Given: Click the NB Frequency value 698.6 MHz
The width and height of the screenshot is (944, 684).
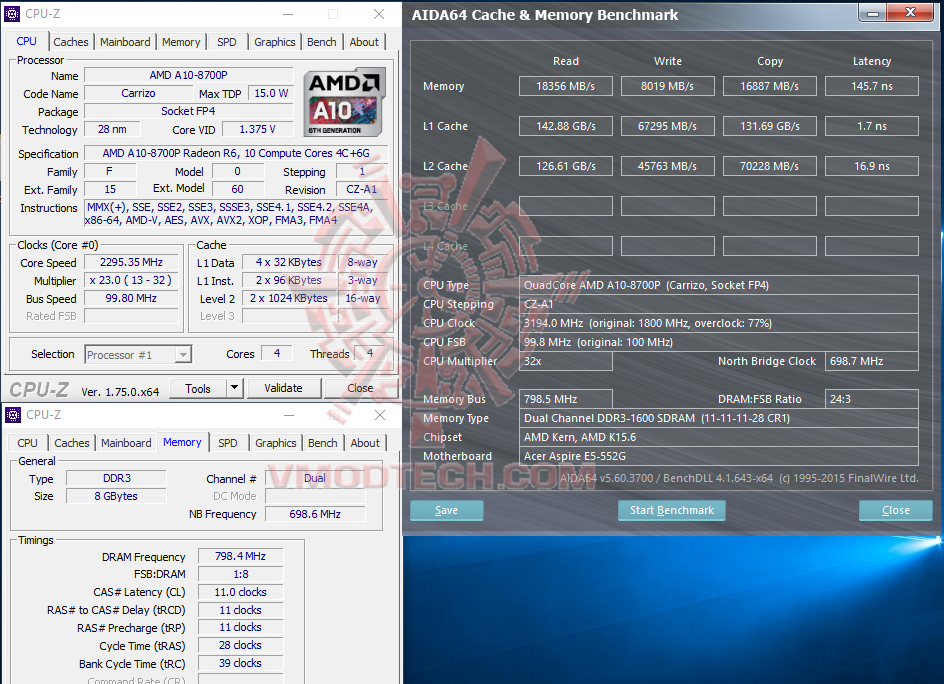Looking at the screenshot, I should [x=315, y=514].
